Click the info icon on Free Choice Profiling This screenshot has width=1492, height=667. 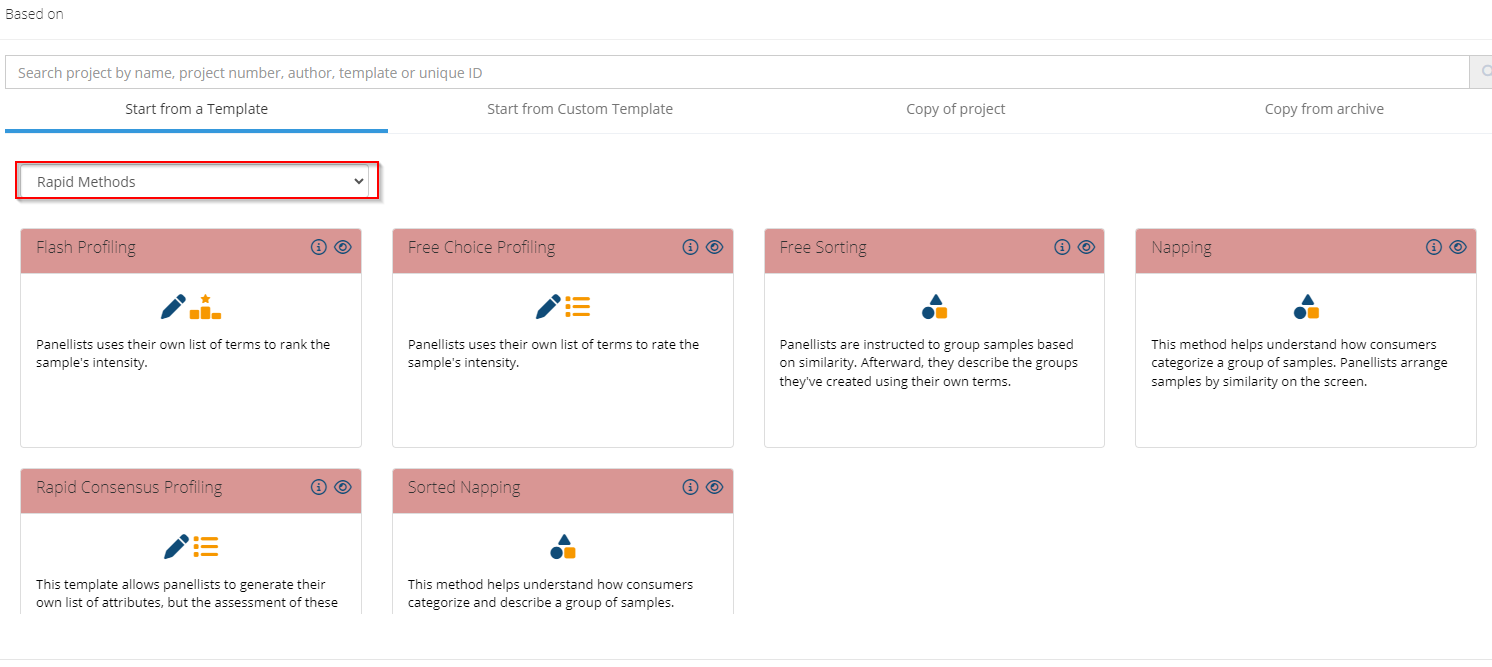tap(690, 247)
